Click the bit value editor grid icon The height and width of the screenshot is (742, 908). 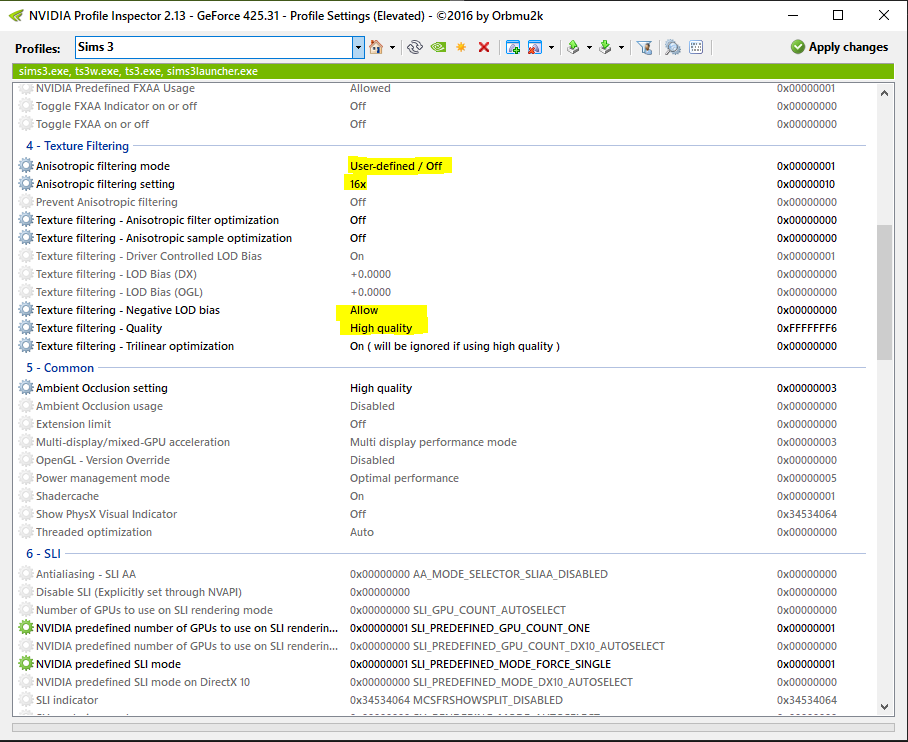click(x=696, y=47)
